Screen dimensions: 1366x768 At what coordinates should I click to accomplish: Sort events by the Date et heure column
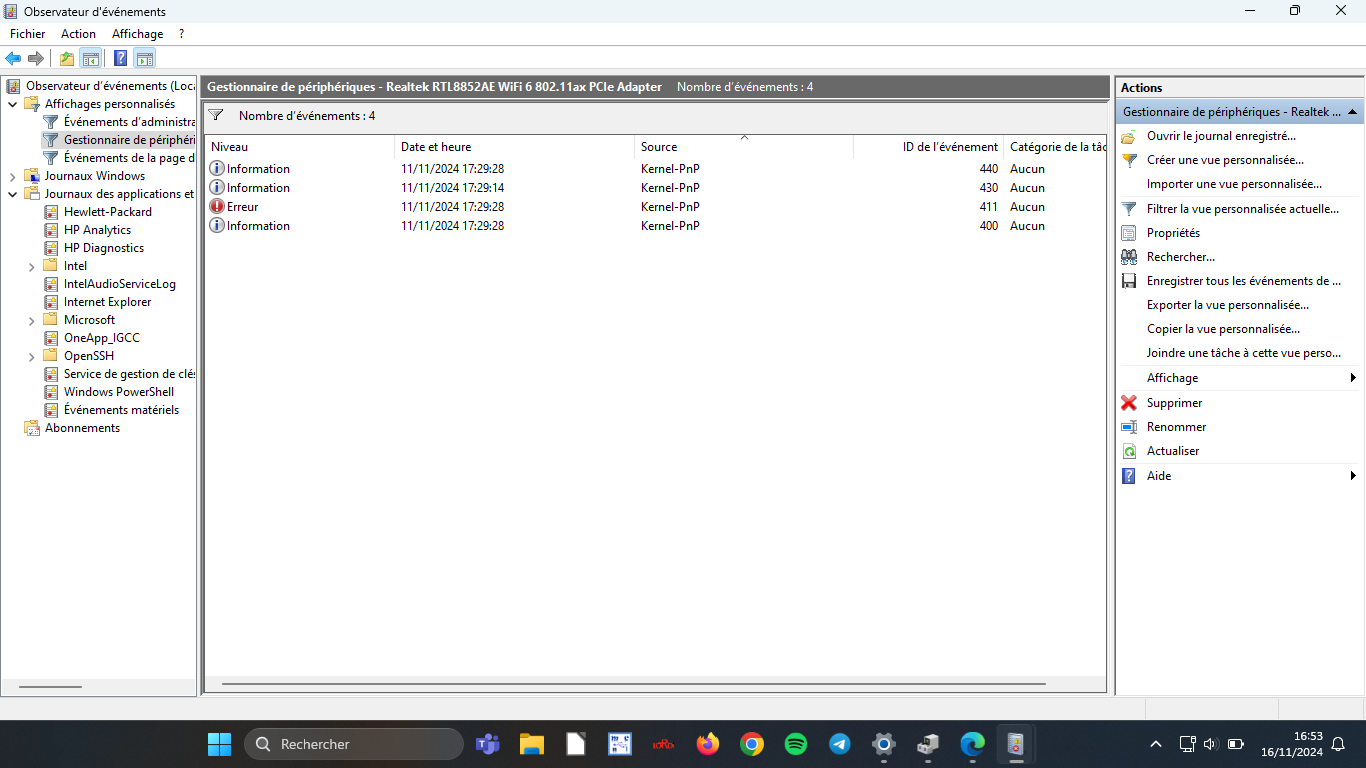click(515, 147)
